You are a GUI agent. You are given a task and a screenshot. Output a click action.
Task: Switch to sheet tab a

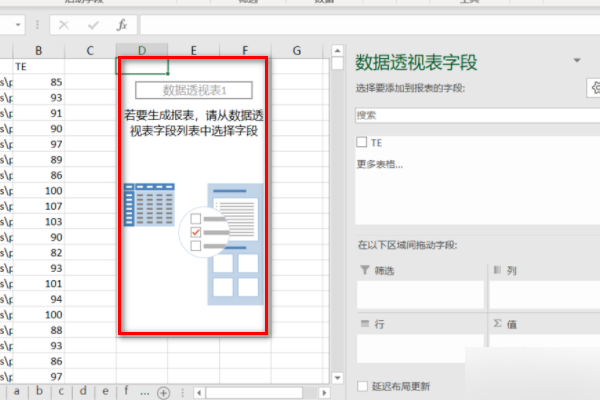[16, 392]
